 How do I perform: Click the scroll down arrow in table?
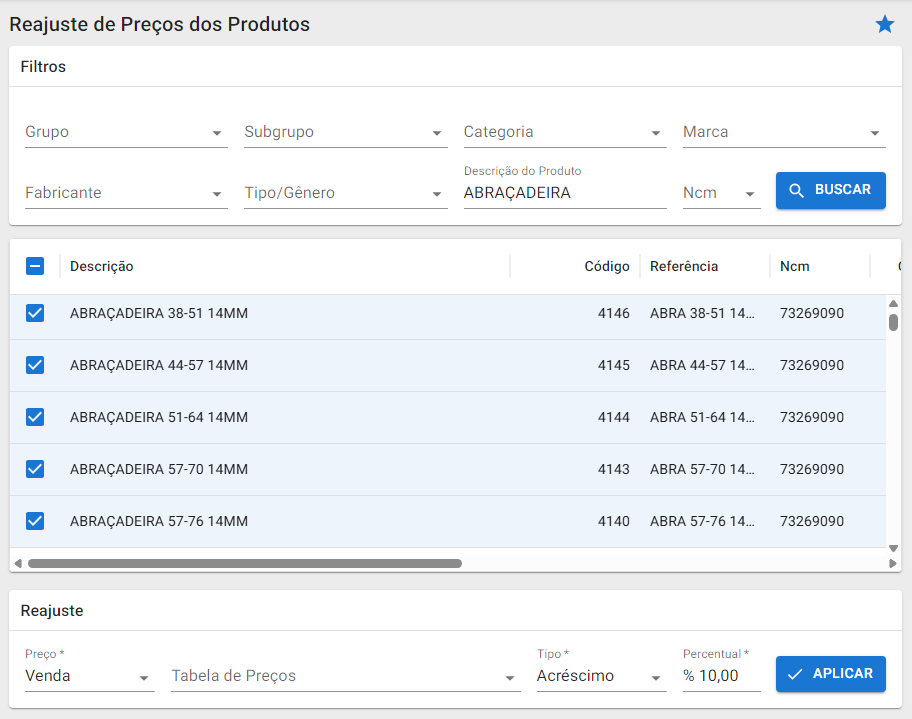click(893, 548)
